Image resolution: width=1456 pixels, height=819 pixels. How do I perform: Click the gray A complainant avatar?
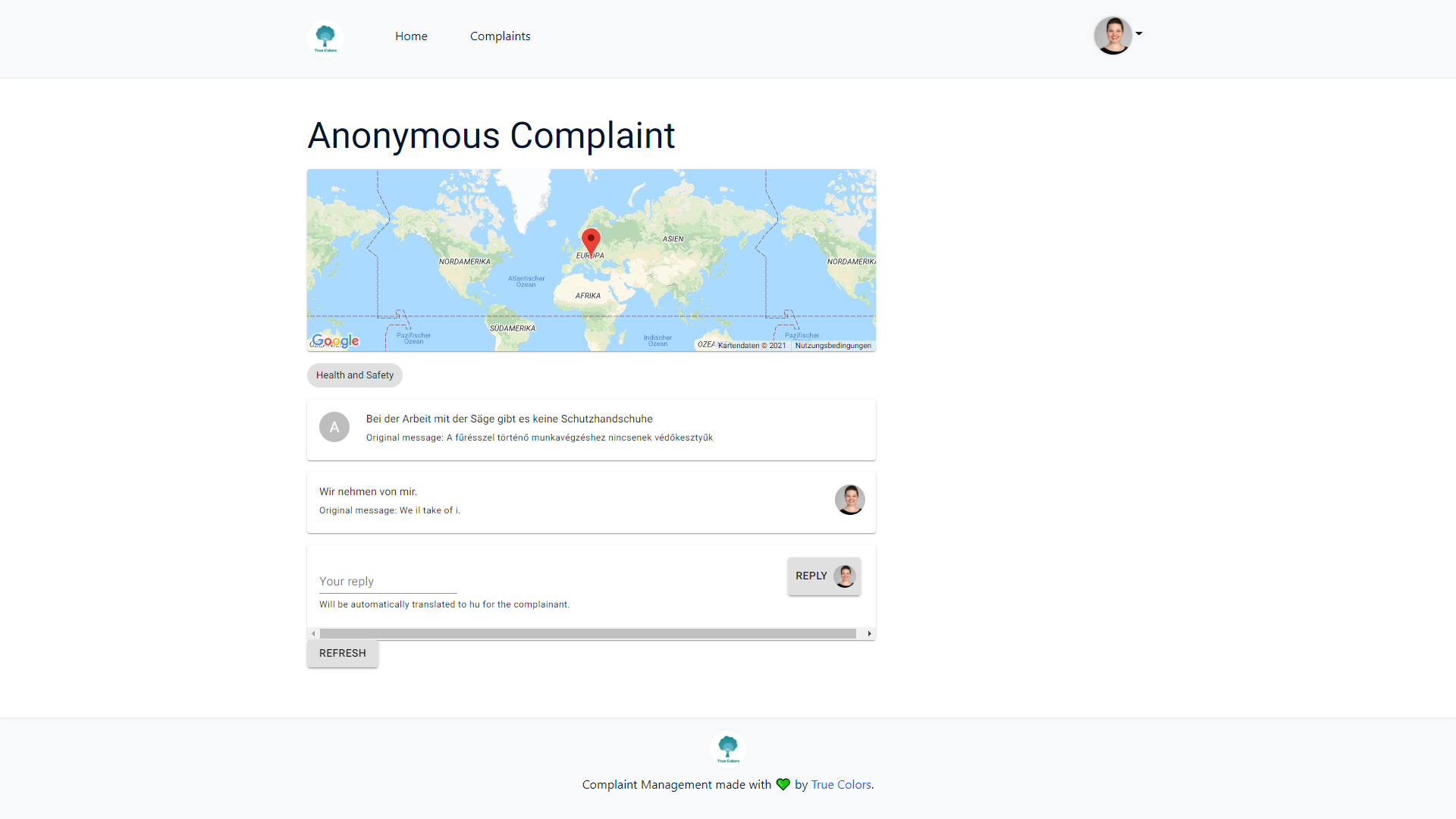[334, 427]
